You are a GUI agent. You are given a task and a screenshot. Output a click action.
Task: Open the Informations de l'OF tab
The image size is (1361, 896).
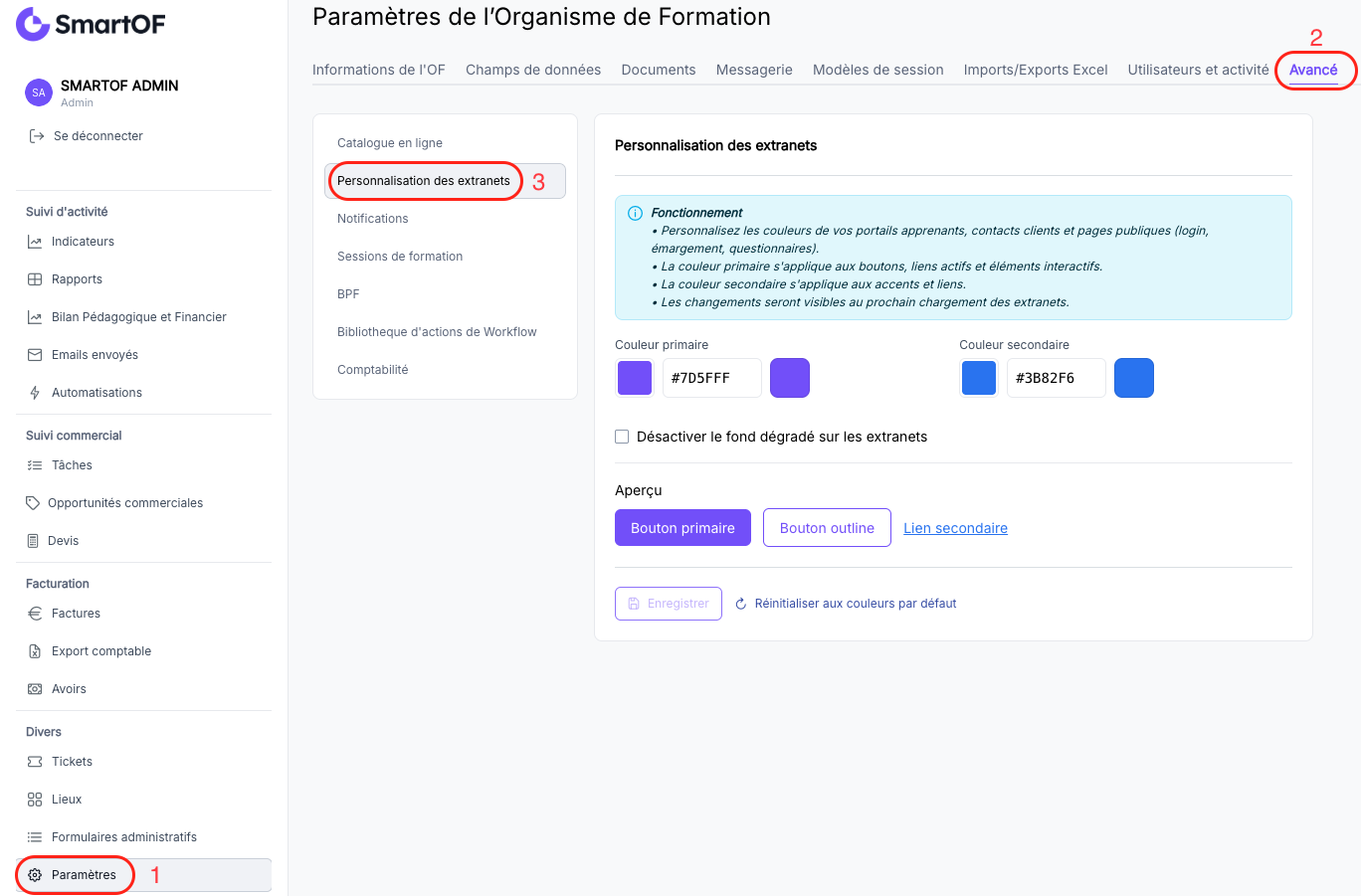click(379, 70)
